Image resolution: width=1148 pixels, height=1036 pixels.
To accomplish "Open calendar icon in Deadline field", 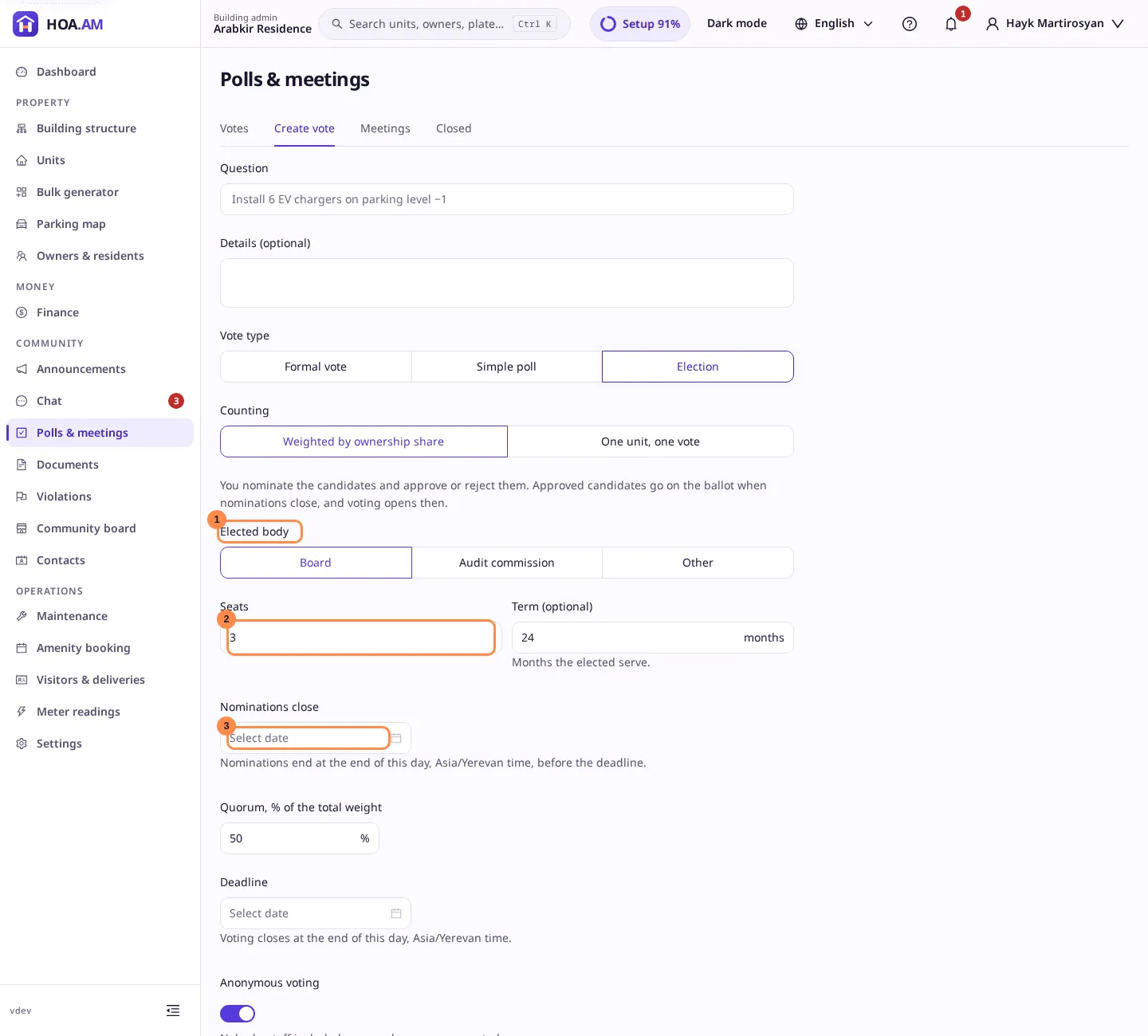I will (x=396, y=913).
